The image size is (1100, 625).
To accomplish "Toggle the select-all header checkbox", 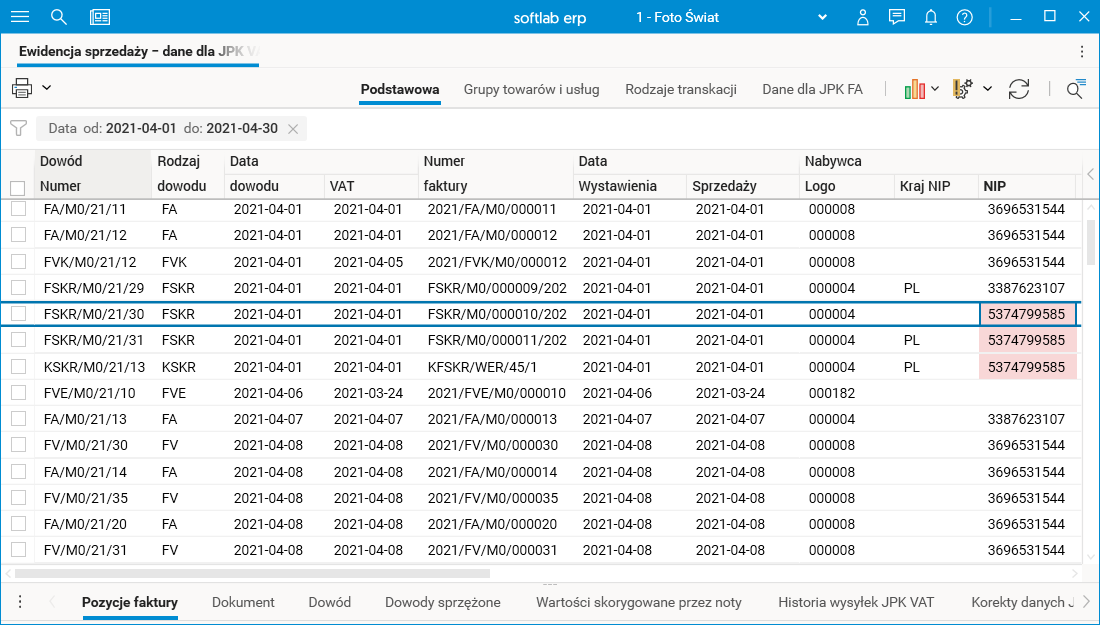I will click(18, 188).
